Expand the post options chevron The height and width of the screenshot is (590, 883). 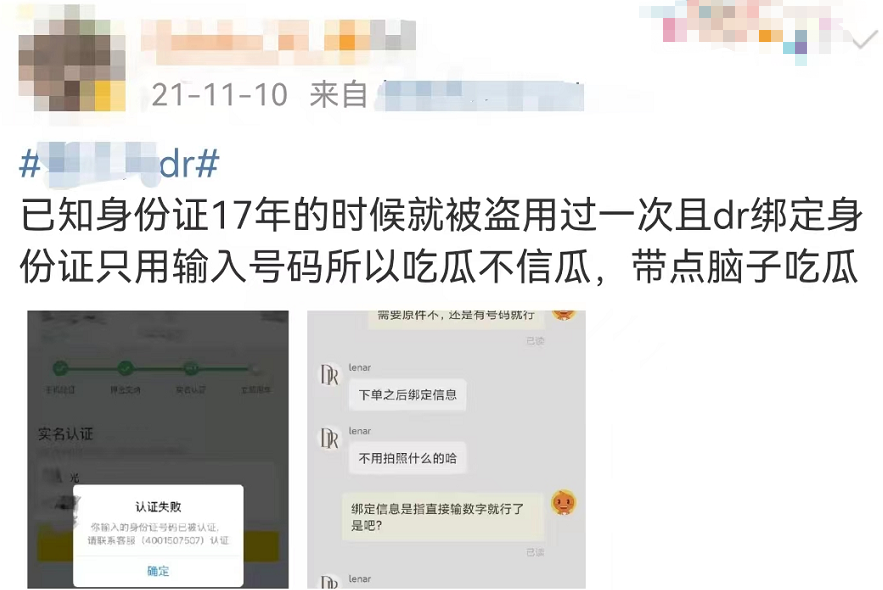coord(863,39)
